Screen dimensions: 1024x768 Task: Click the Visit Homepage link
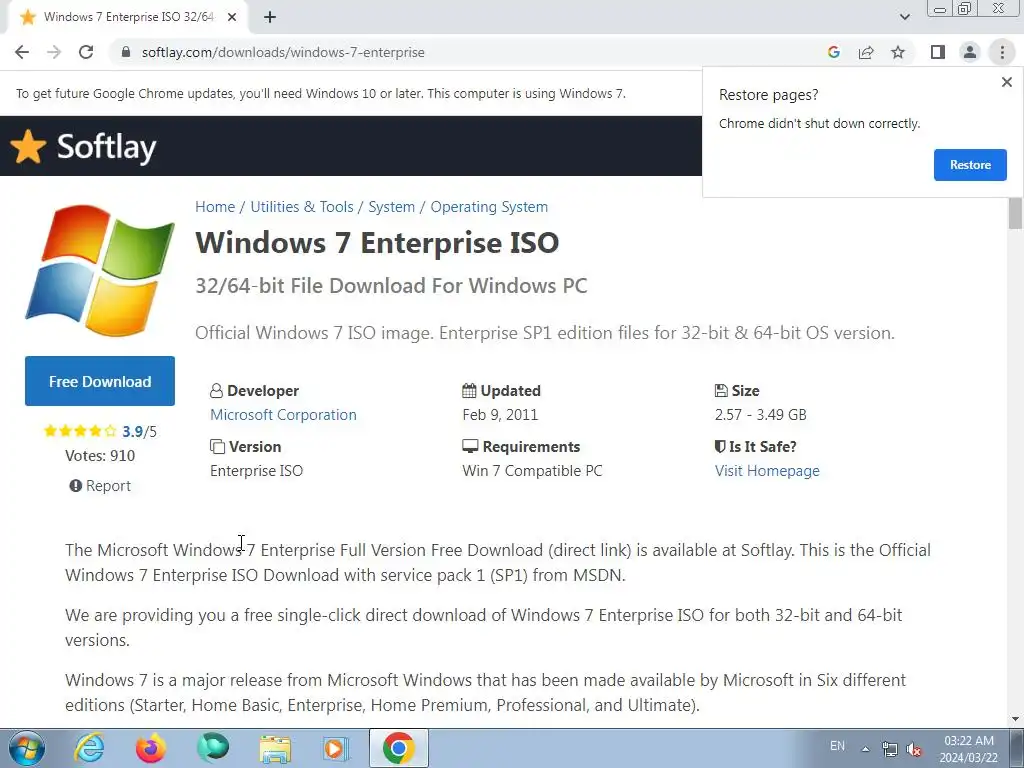pos(767,471)
